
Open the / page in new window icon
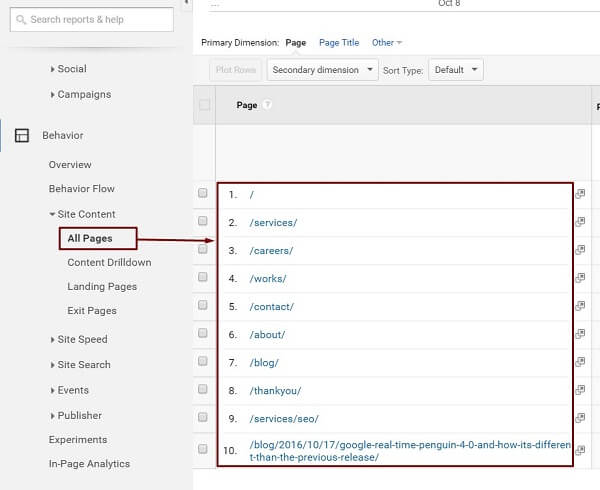click(580, 194)
